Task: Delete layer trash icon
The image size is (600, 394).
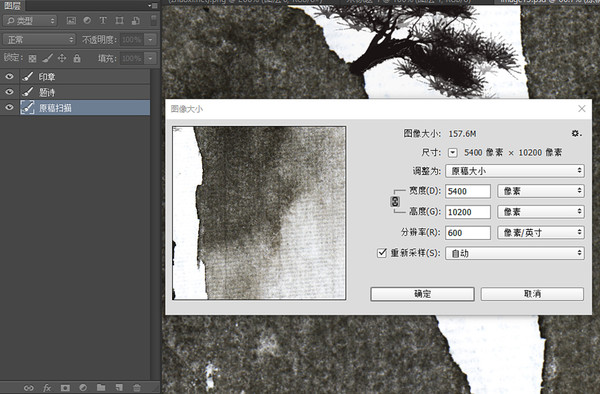Action: pos(137,387)
